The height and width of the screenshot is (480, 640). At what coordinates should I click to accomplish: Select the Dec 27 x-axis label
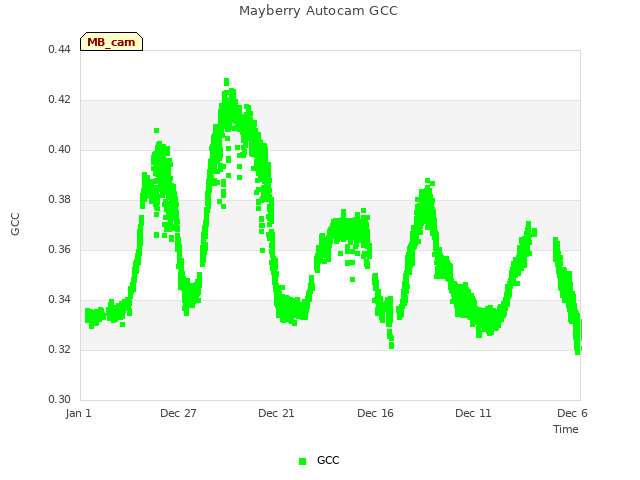[178, 413]
